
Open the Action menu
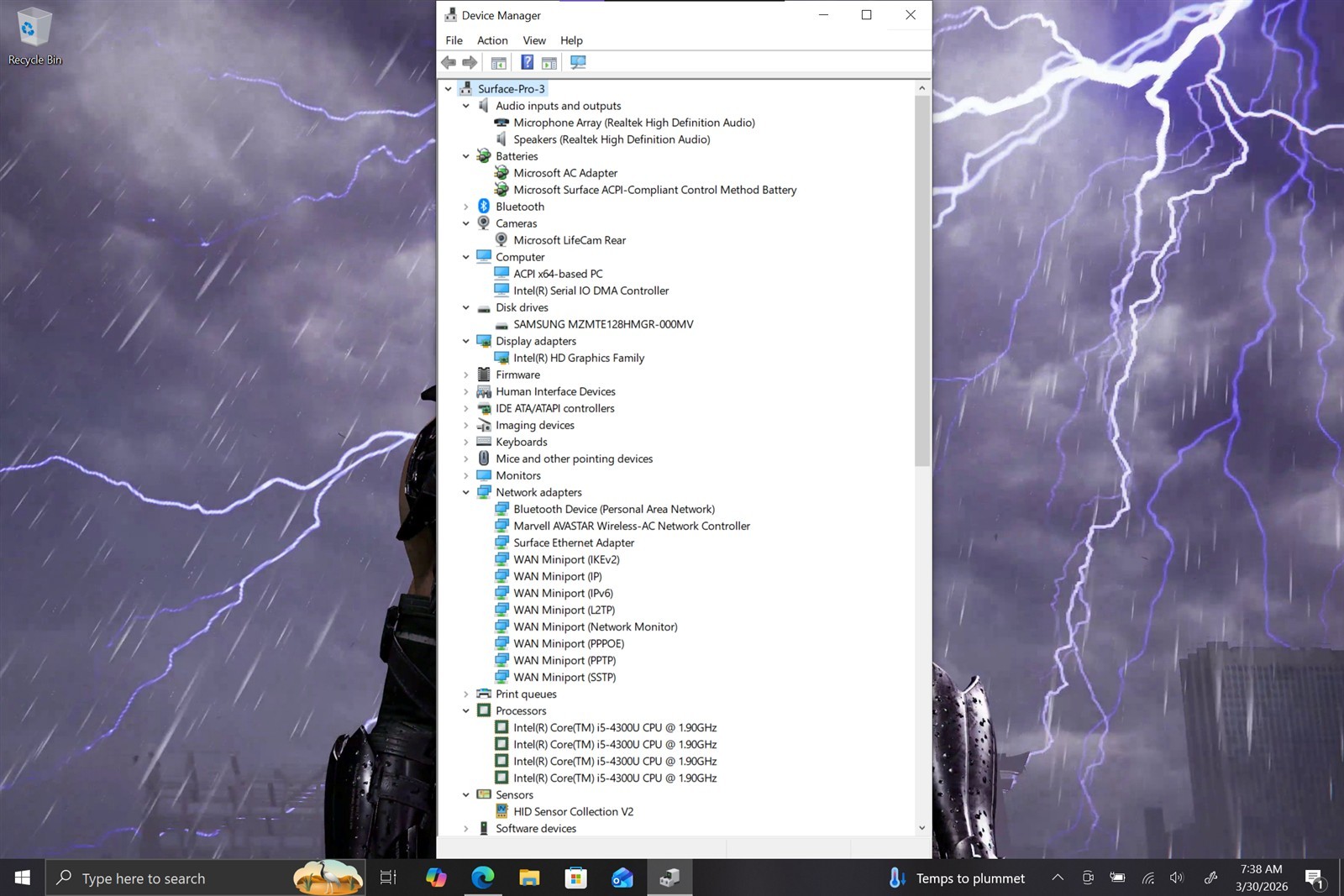pyautogui.click(x=492, y=40)
